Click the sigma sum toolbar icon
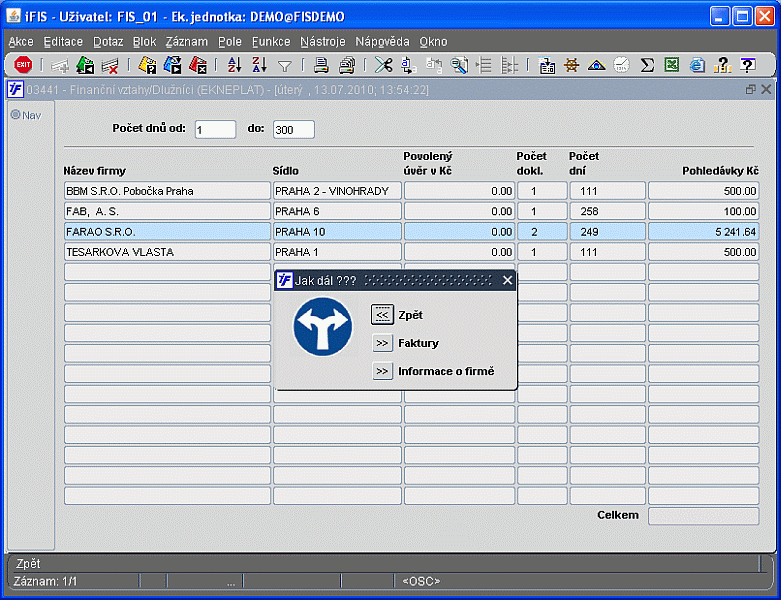This screenshot has height=600, width=781. click(x=647, y=65)
